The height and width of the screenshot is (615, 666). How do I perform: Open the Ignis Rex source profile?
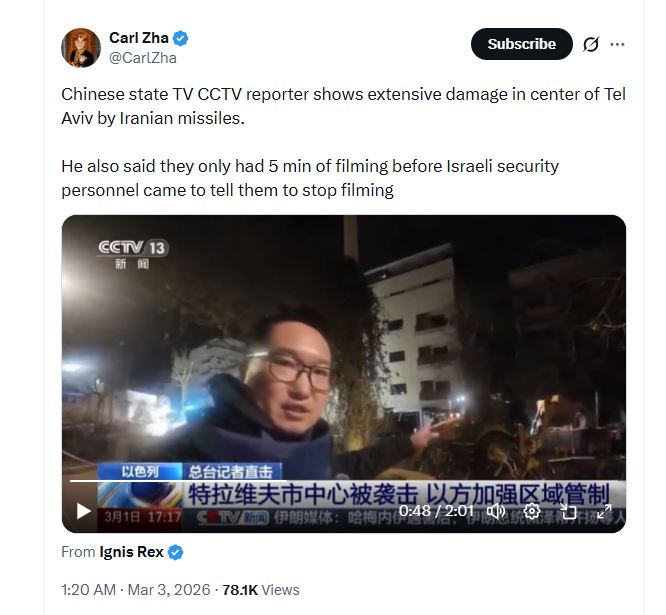(131, 552)
